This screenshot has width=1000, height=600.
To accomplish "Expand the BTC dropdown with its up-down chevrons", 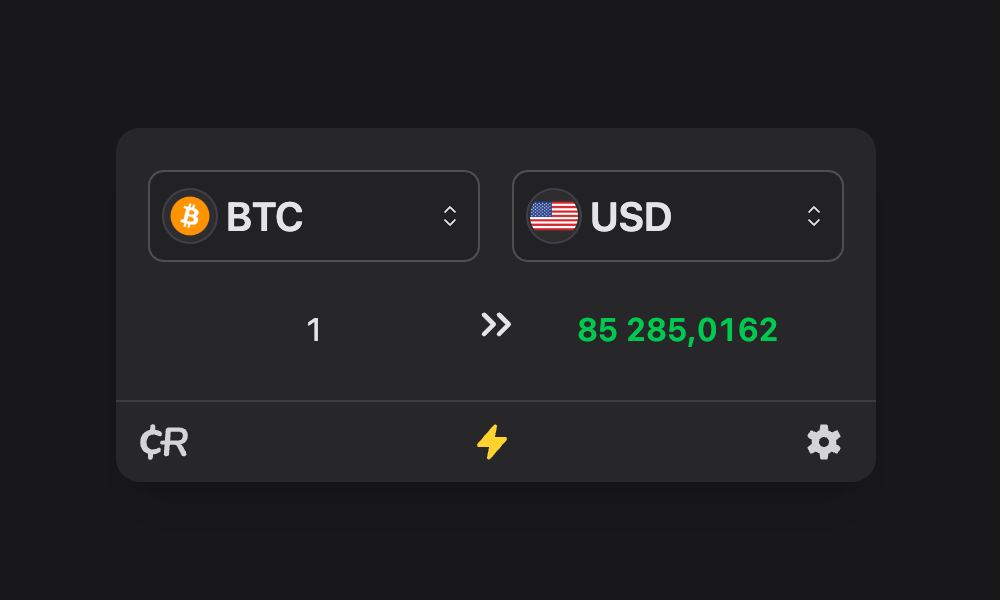I will [x=450, y=216].
